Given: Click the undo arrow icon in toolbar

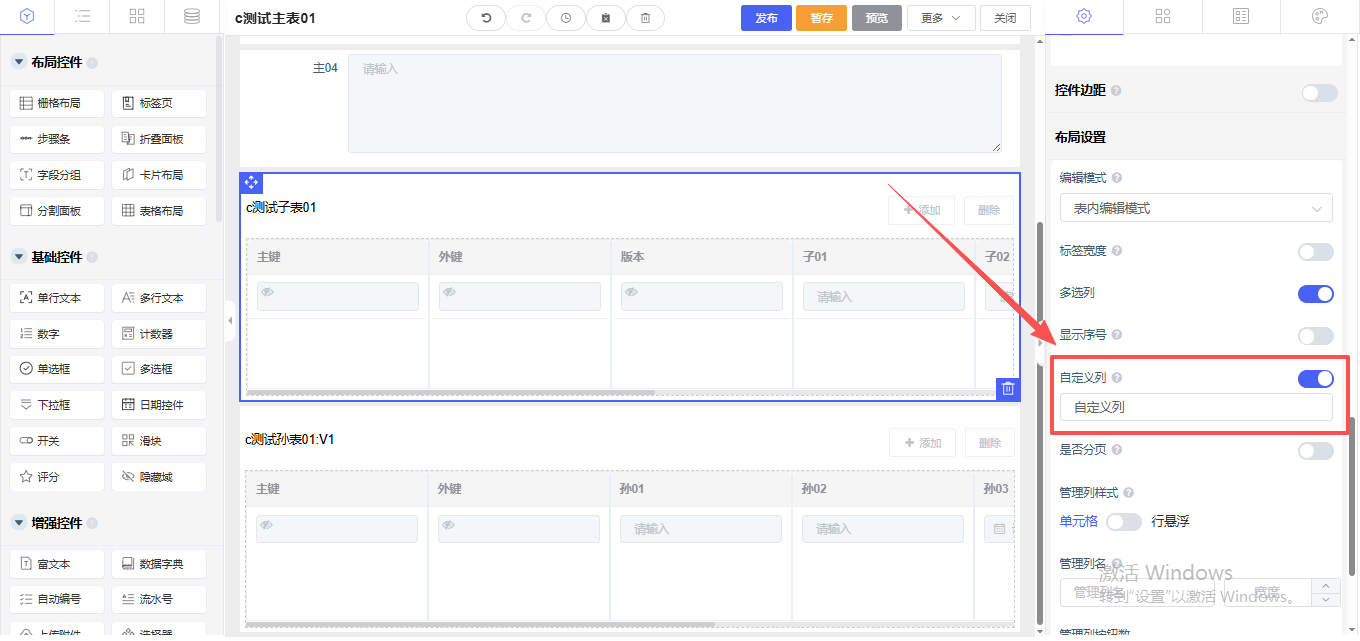Looking at the screenshot, I should pos(486,18).
